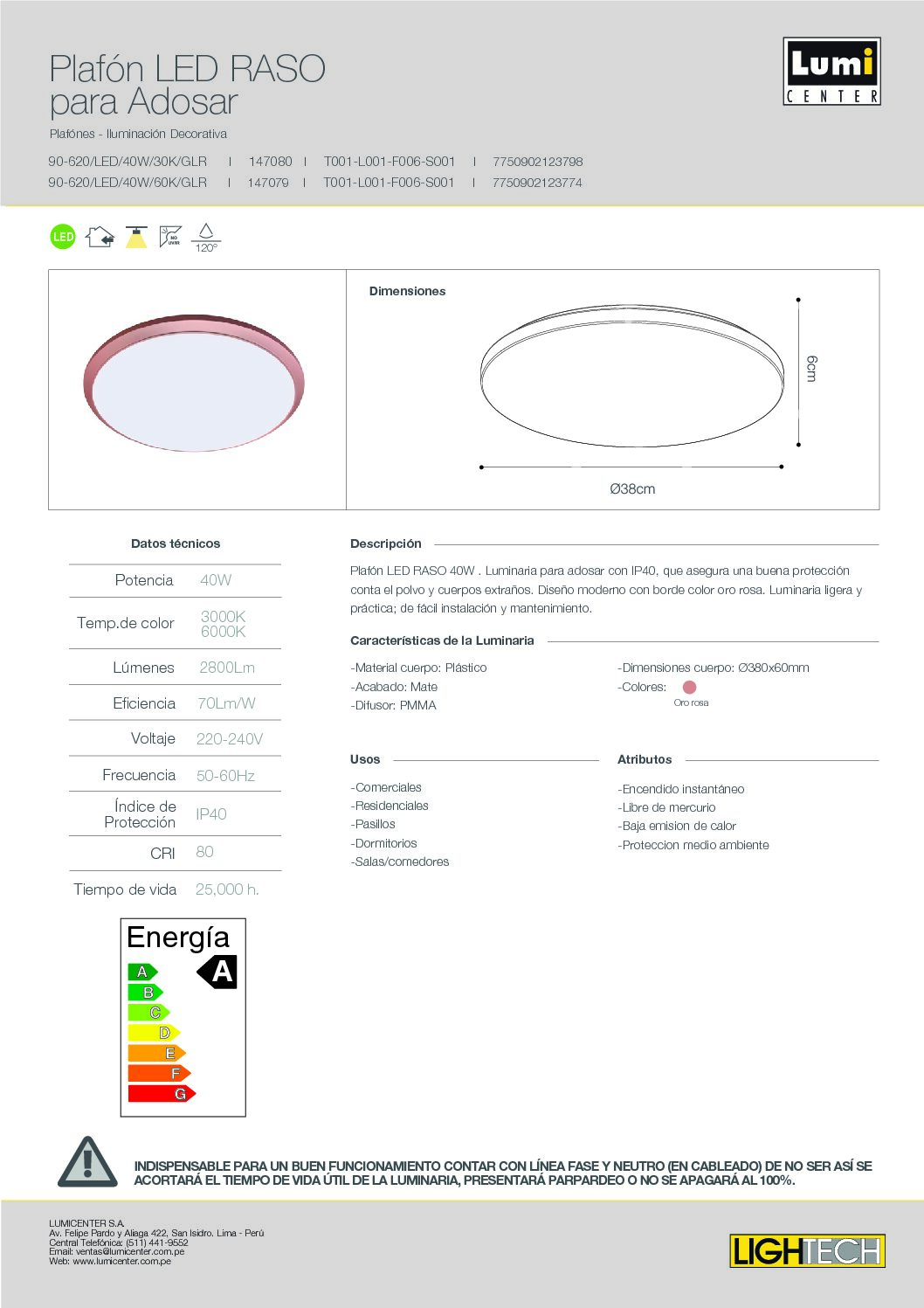Click the B energy rating bar
Screen dimensions: 924x1308
pyautogui.click(x=145, y=992)
